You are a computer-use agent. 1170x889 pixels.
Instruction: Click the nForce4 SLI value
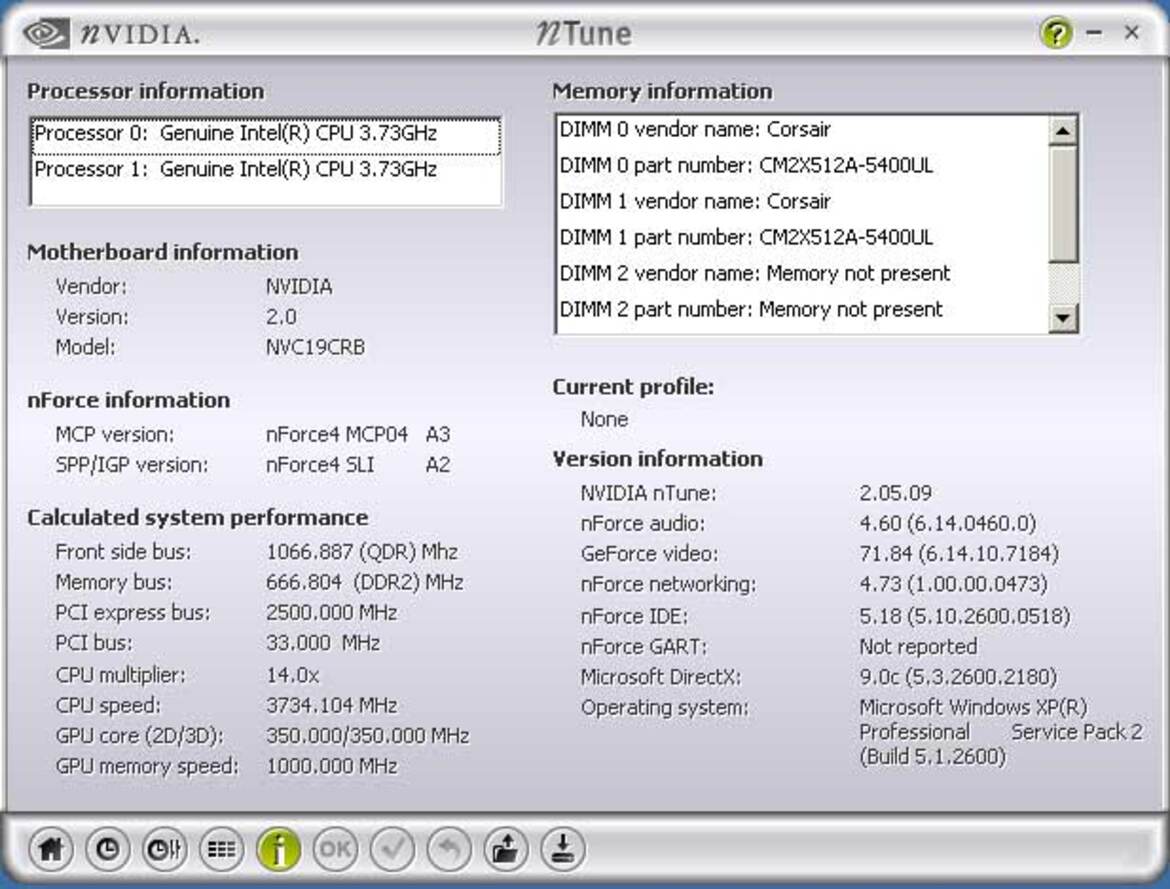[x=319, y=465]
